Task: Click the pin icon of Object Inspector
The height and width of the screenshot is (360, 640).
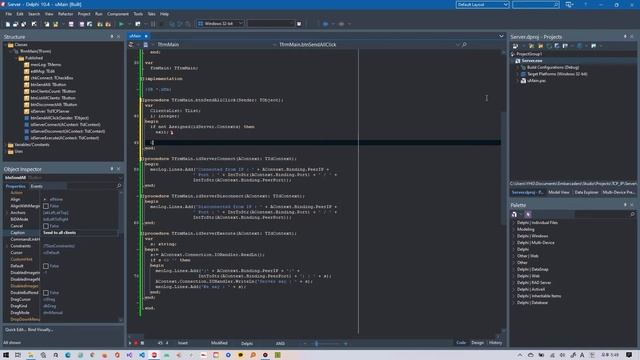Action: coord(112,169)
